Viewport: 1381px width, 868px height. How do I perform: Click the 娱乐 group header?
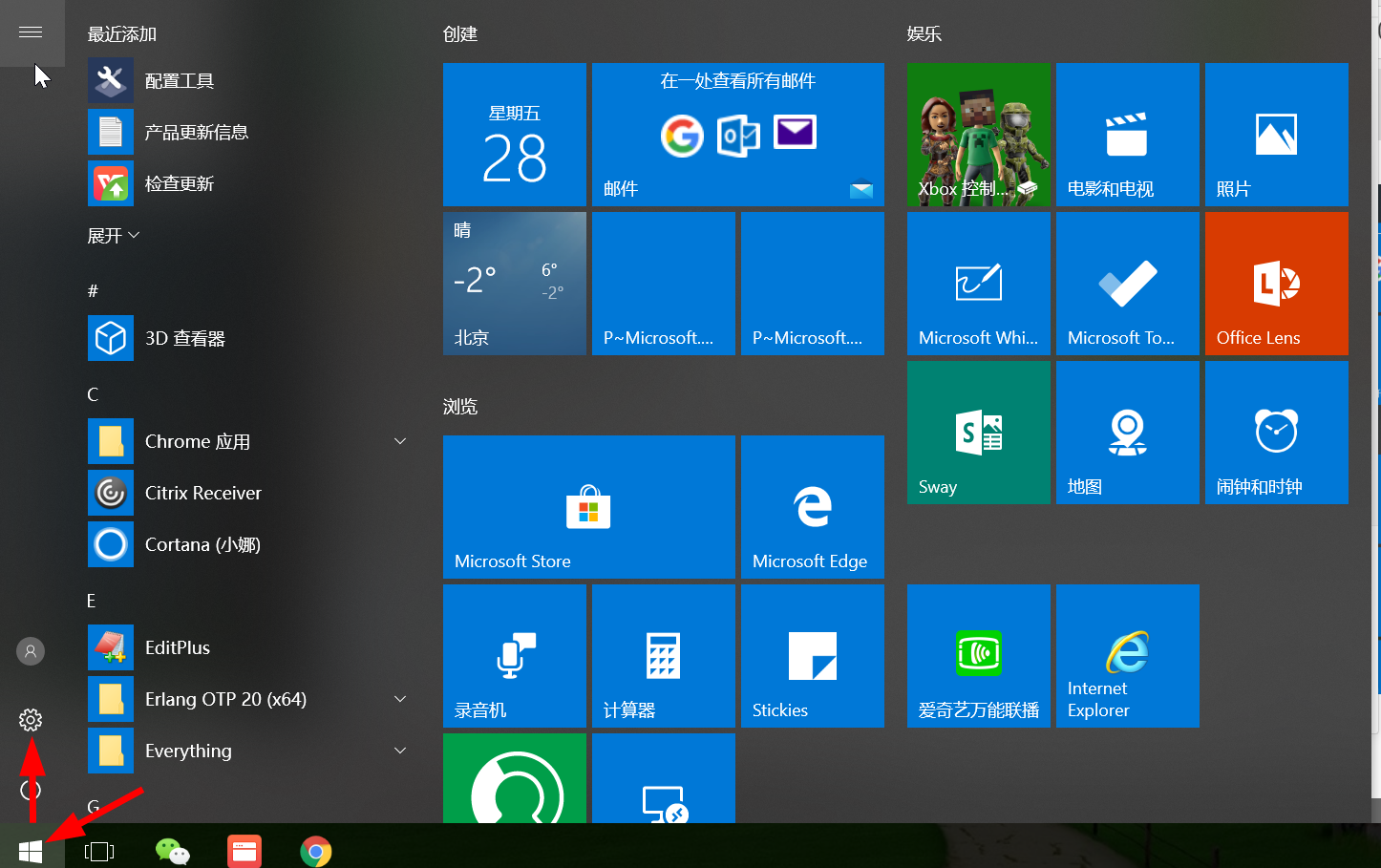pyautogui.click(x=924, y=34)
